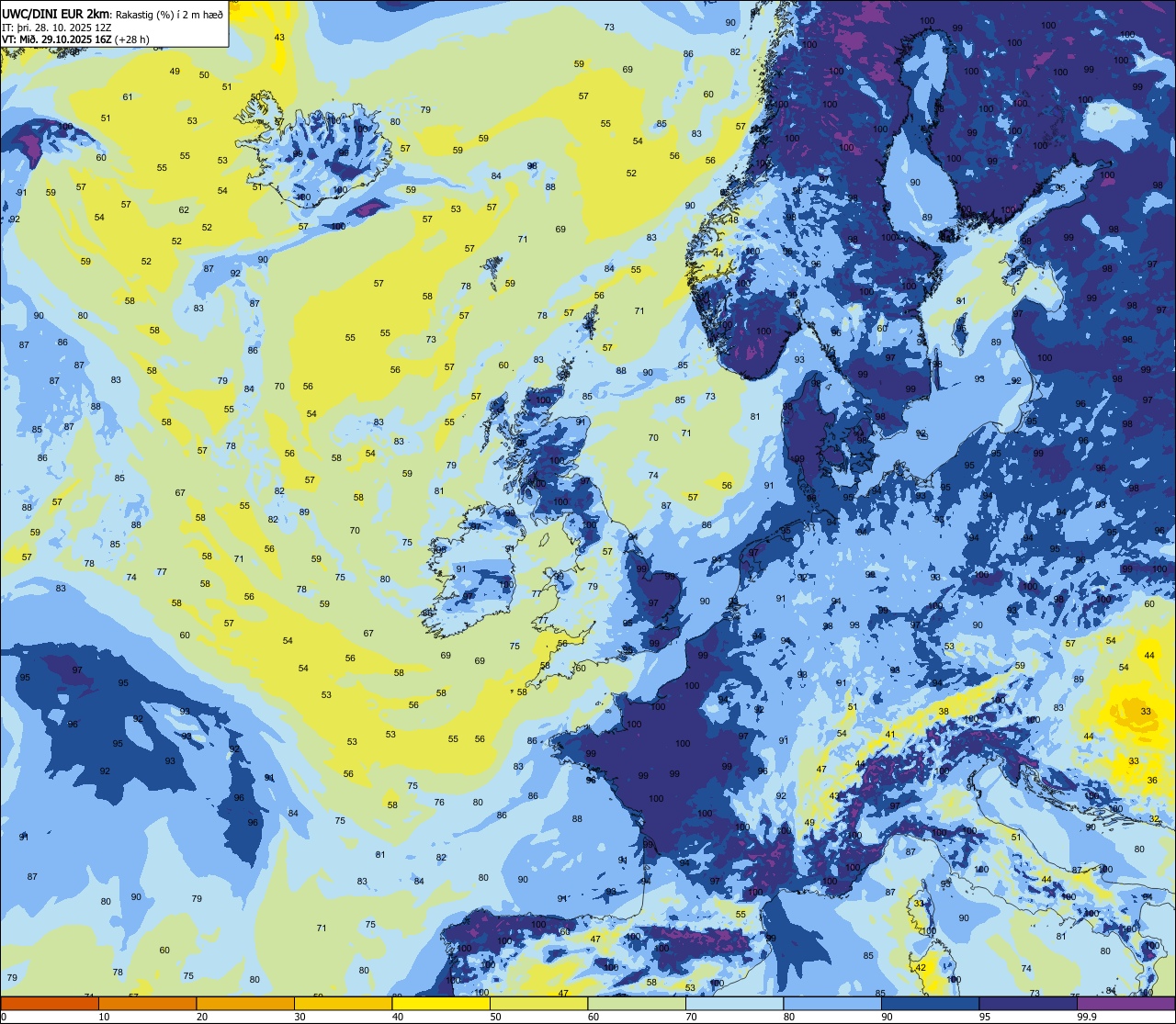The width and height of the screenshot is (1176, 1024).
Task: Click the light green 60–70 legend swatch
Action: coord(637,1003)
